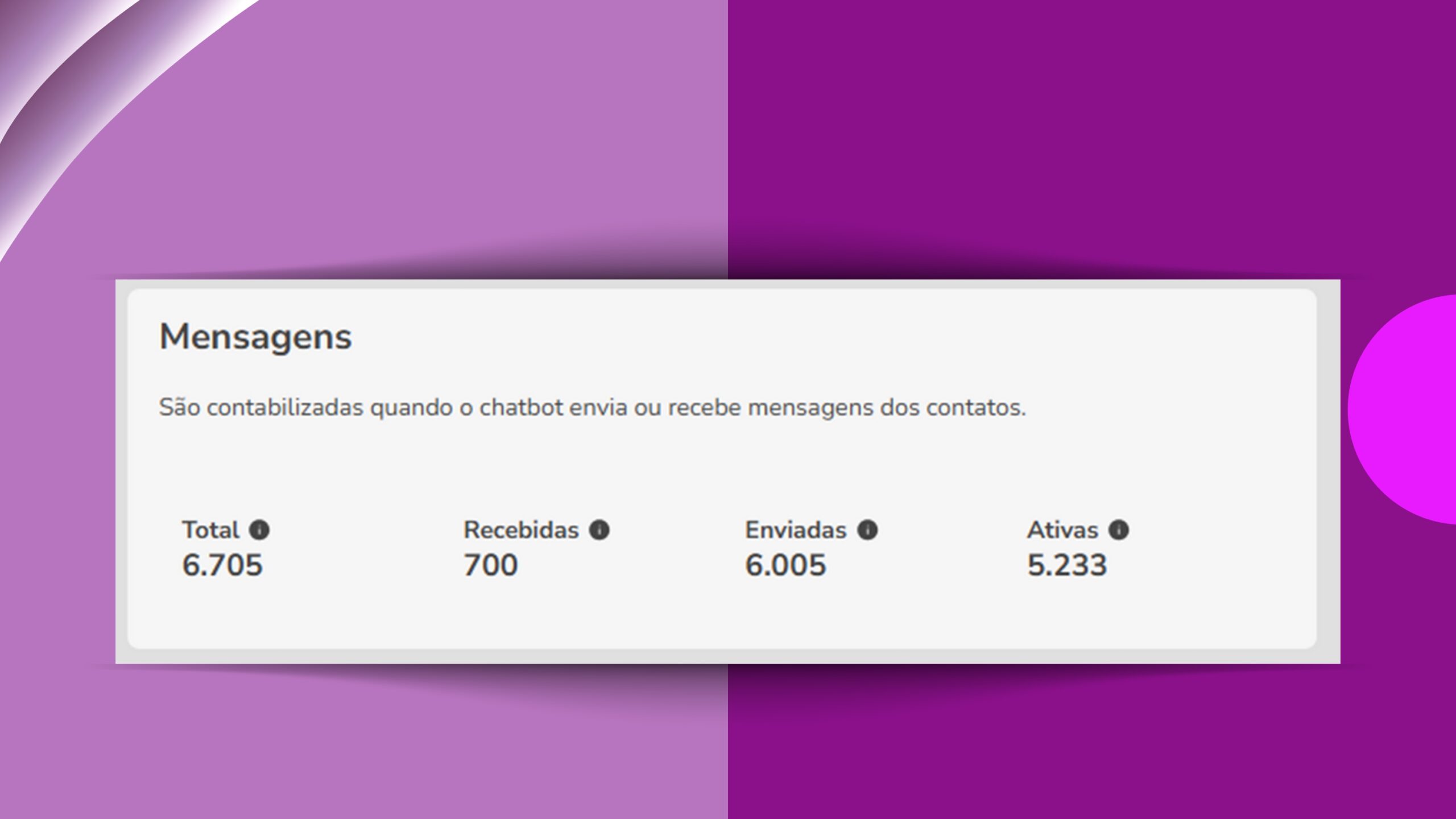Viewport: 1456px width, 819px height.
Task: Click the Enviadas metric label
Action: point(796,530)
